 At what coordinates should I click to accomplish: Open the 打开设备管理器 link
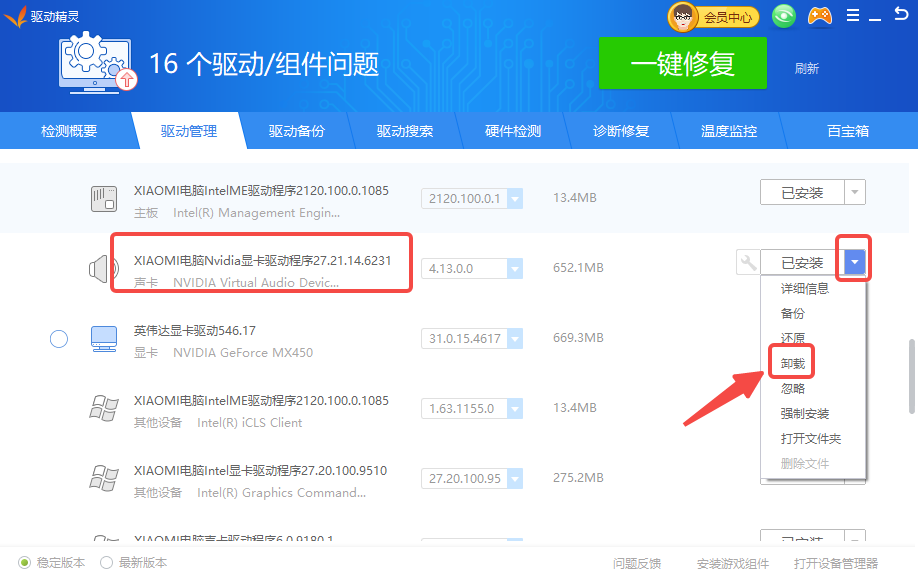(835, 563)
